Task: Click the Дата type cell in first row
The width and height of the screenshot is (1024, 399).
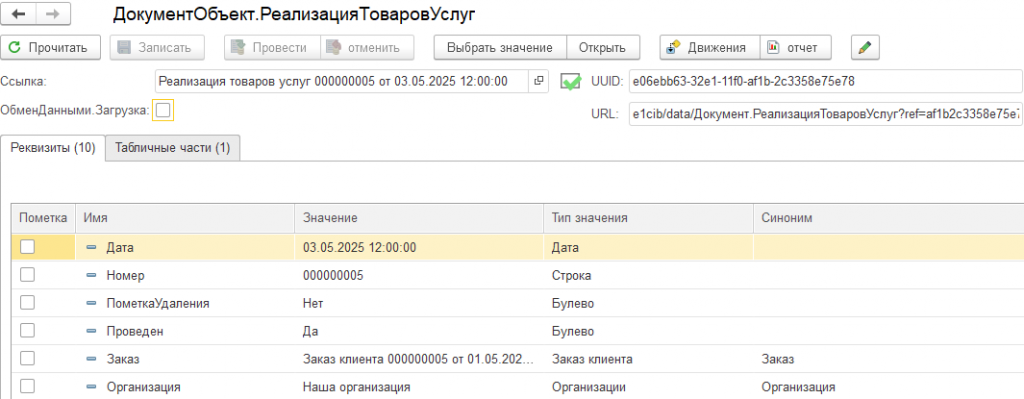Action: (x=648, y=247)
